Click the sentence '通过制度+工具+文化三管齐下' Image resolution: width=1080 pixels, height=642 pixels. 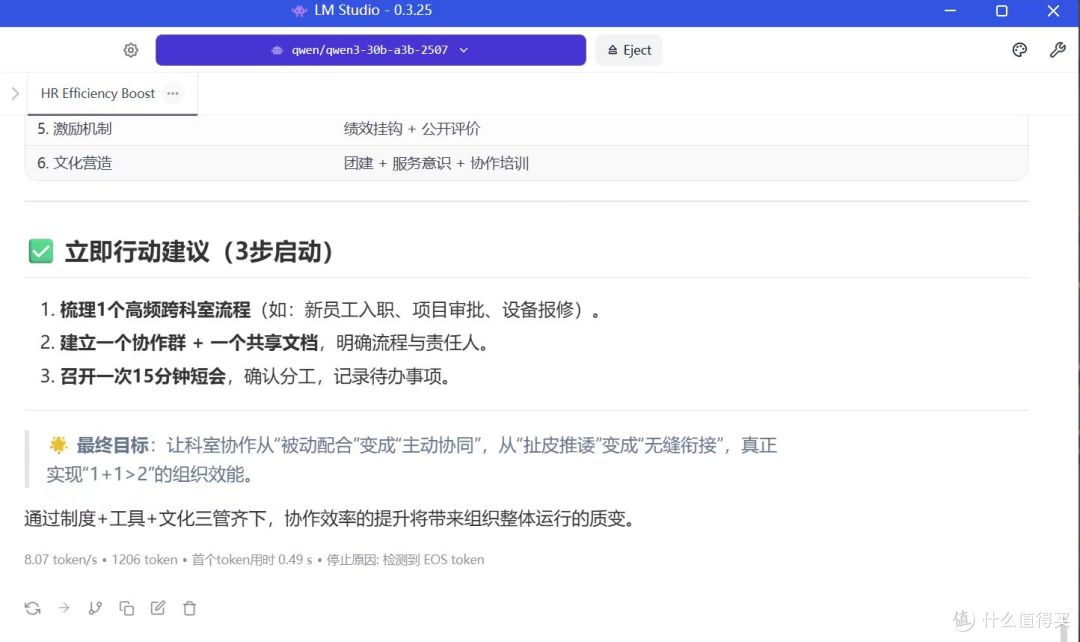click(x=329, y=518)
